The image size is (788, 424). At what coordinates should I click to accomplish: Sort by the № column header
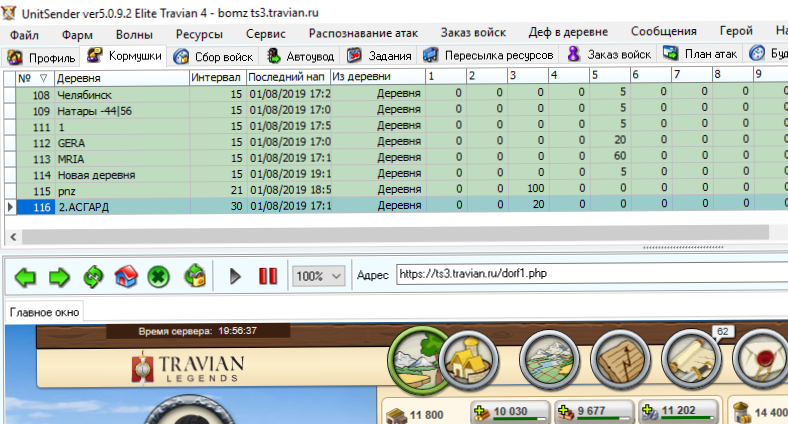[35, 78]
